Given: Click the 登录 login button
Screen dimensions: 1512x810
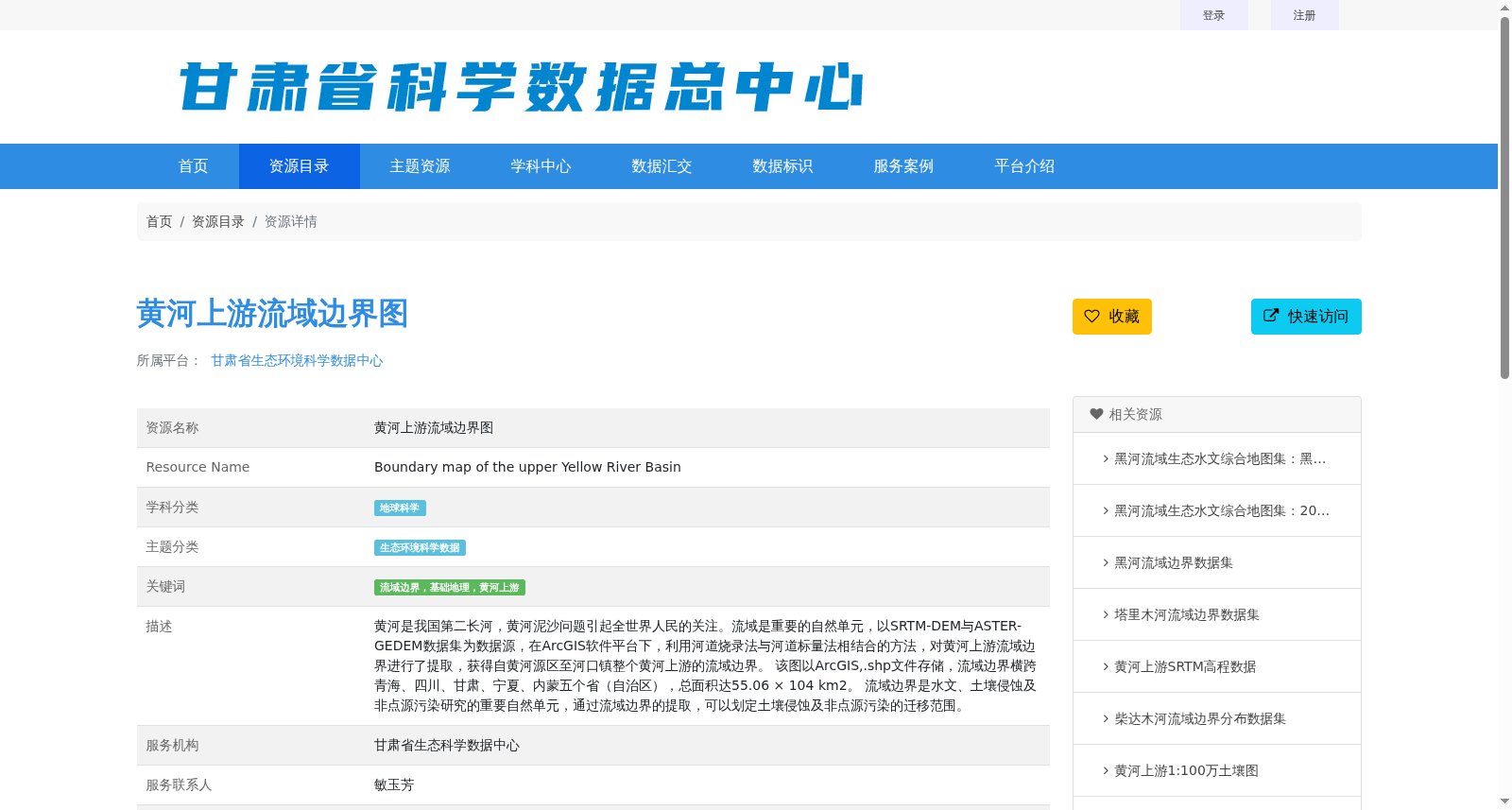Looking at the screenshot, I should coord(1214,15).
